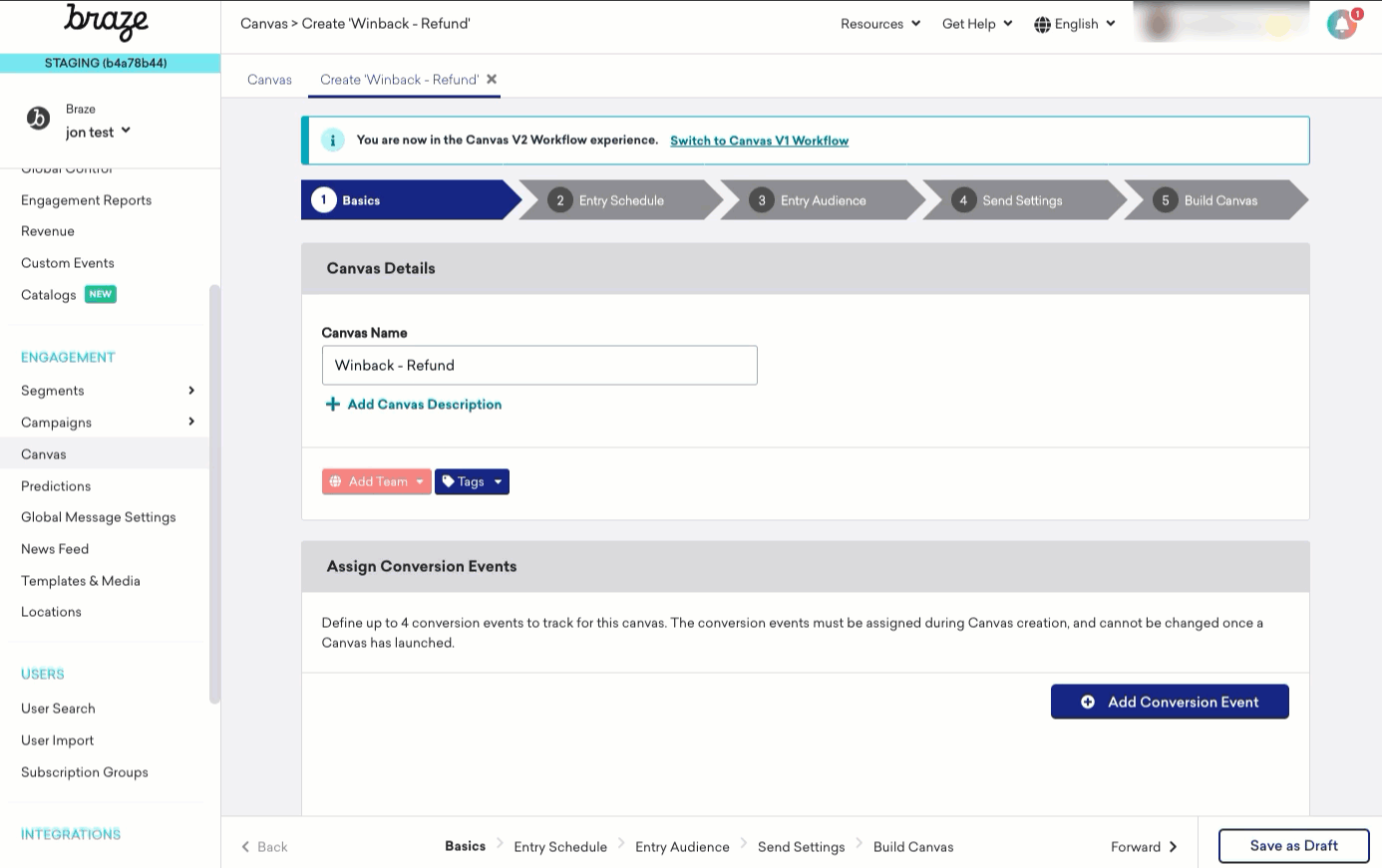Image resolution: width=1382 pixels, height=868 pixels.
Task: Click the step 1 Basics number circle
Action: coord(323,199)
